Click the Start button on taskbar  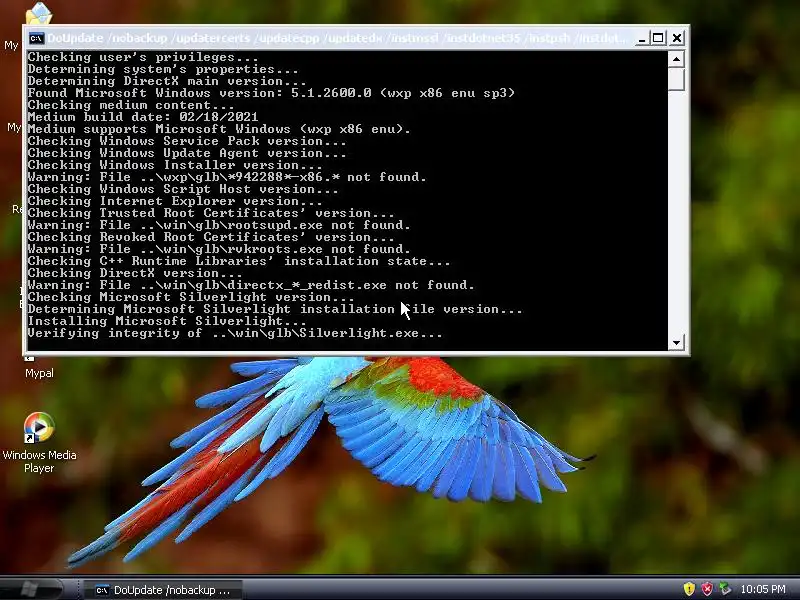[31, 589]
